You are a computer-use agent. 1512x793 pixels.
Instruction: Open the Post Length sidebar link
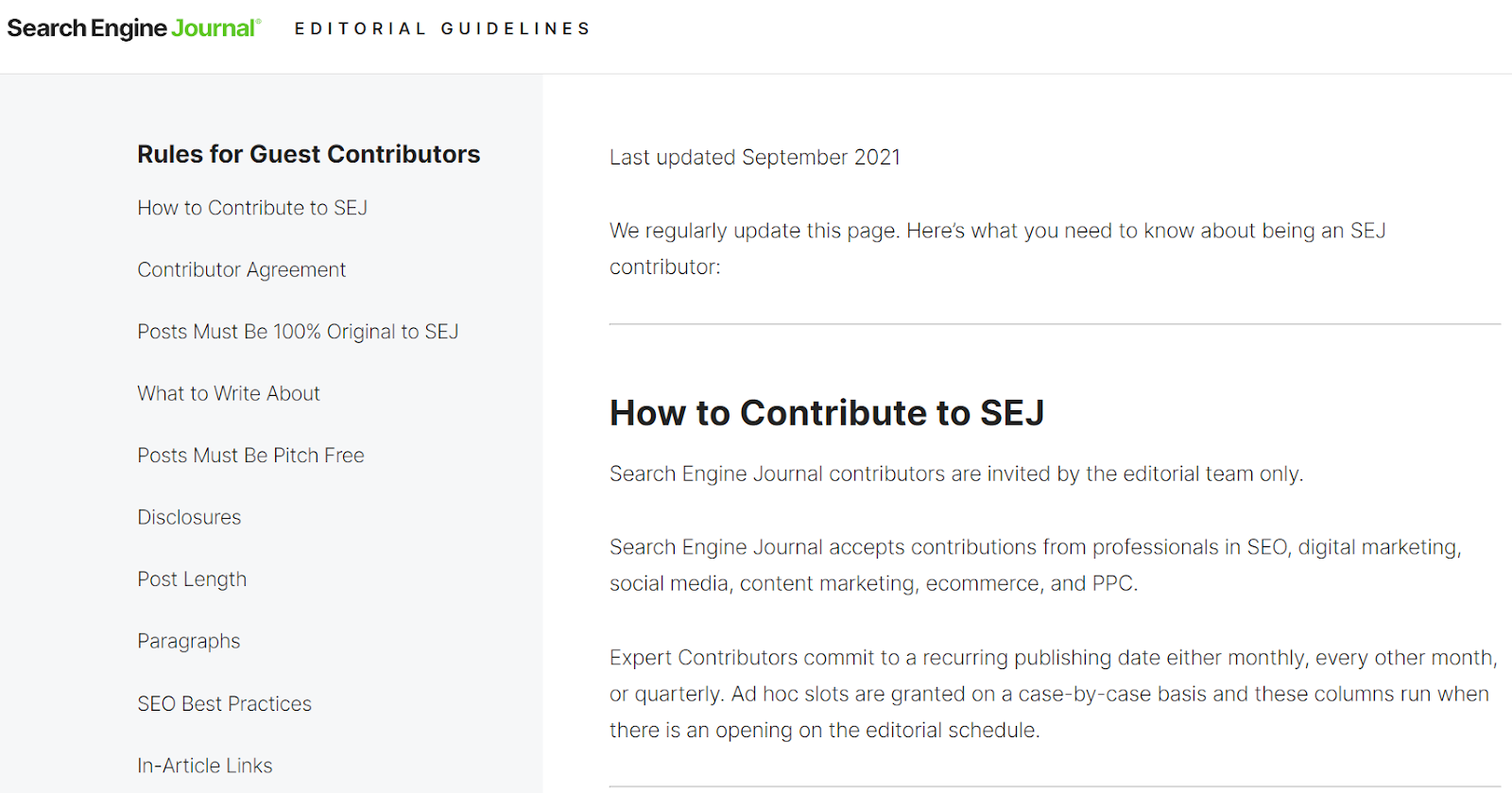tap(192, 579)
